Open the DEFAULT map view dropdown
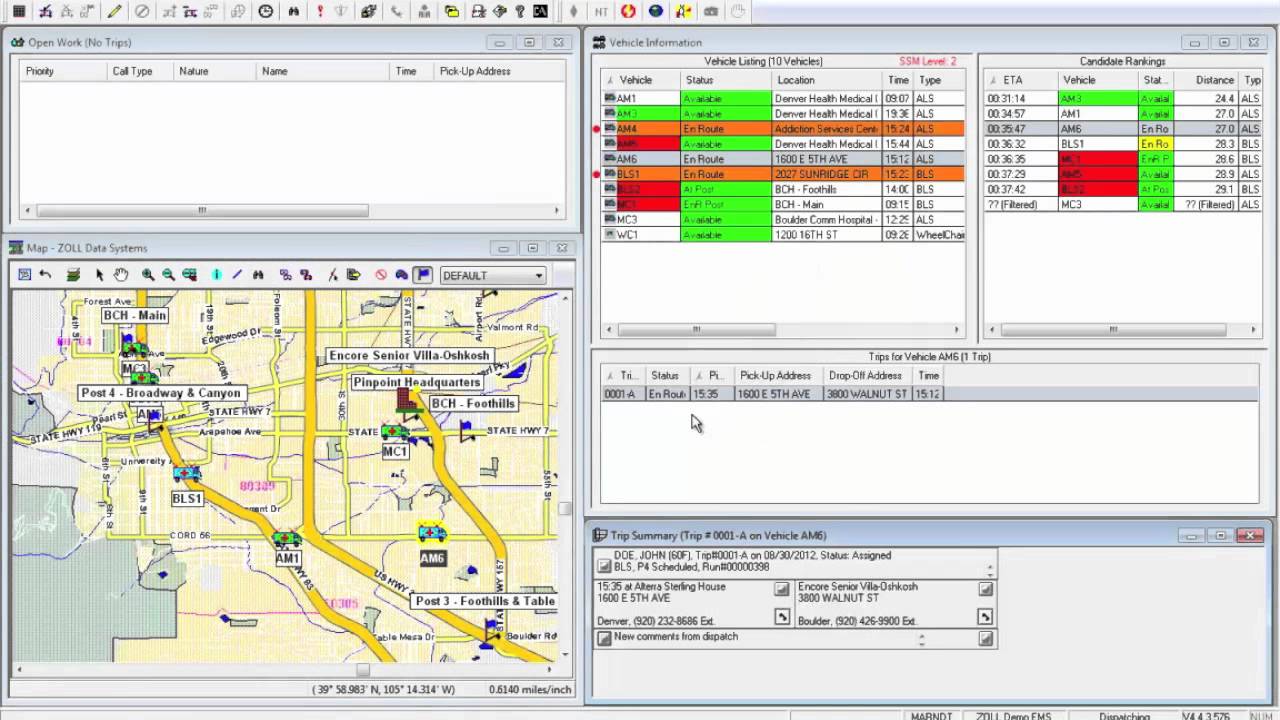This screenshot has width=1280, height=720. (x=493, y=275)
